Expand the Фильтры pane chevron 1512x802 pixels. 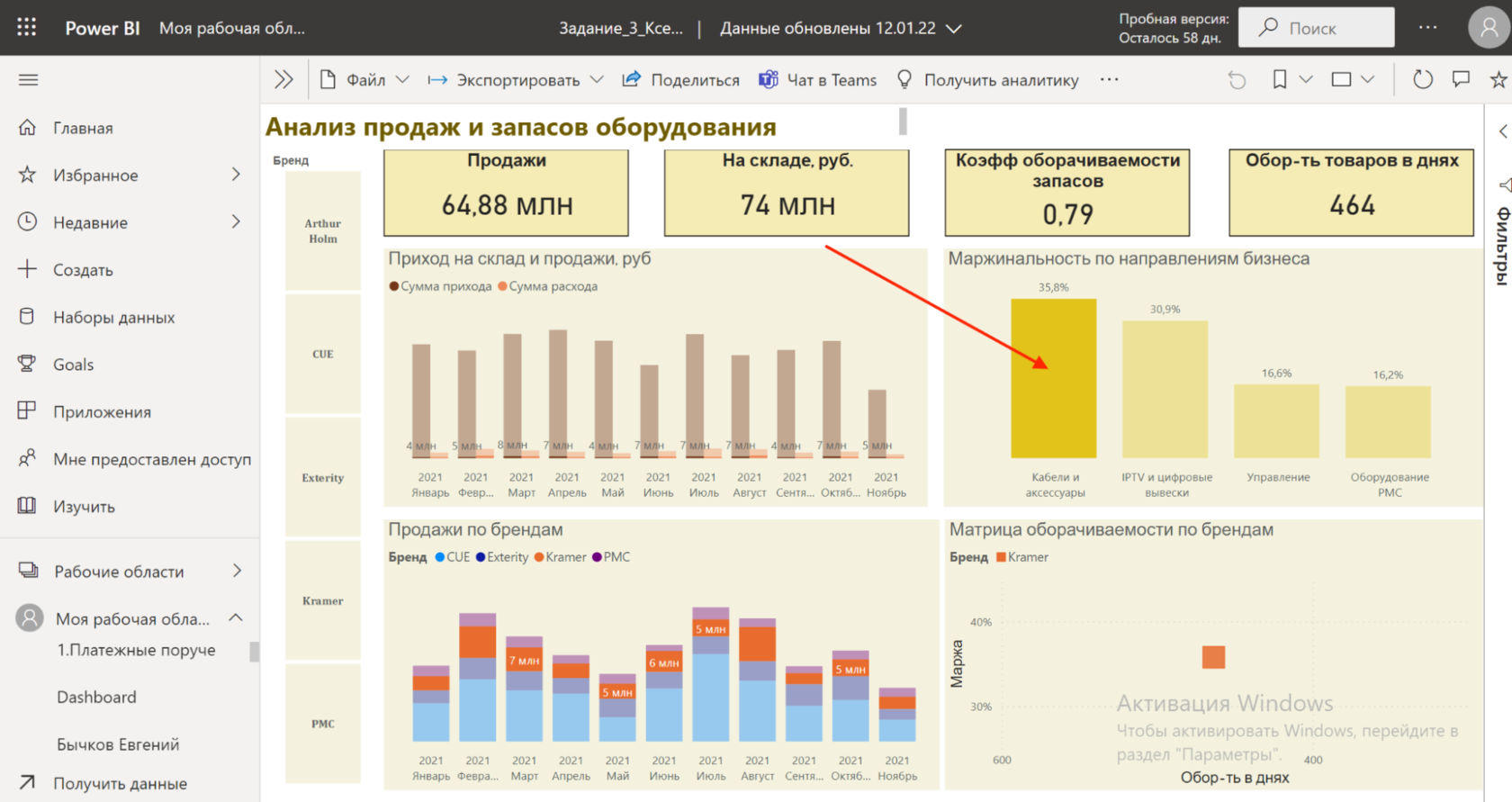[x=1503, y=131]
